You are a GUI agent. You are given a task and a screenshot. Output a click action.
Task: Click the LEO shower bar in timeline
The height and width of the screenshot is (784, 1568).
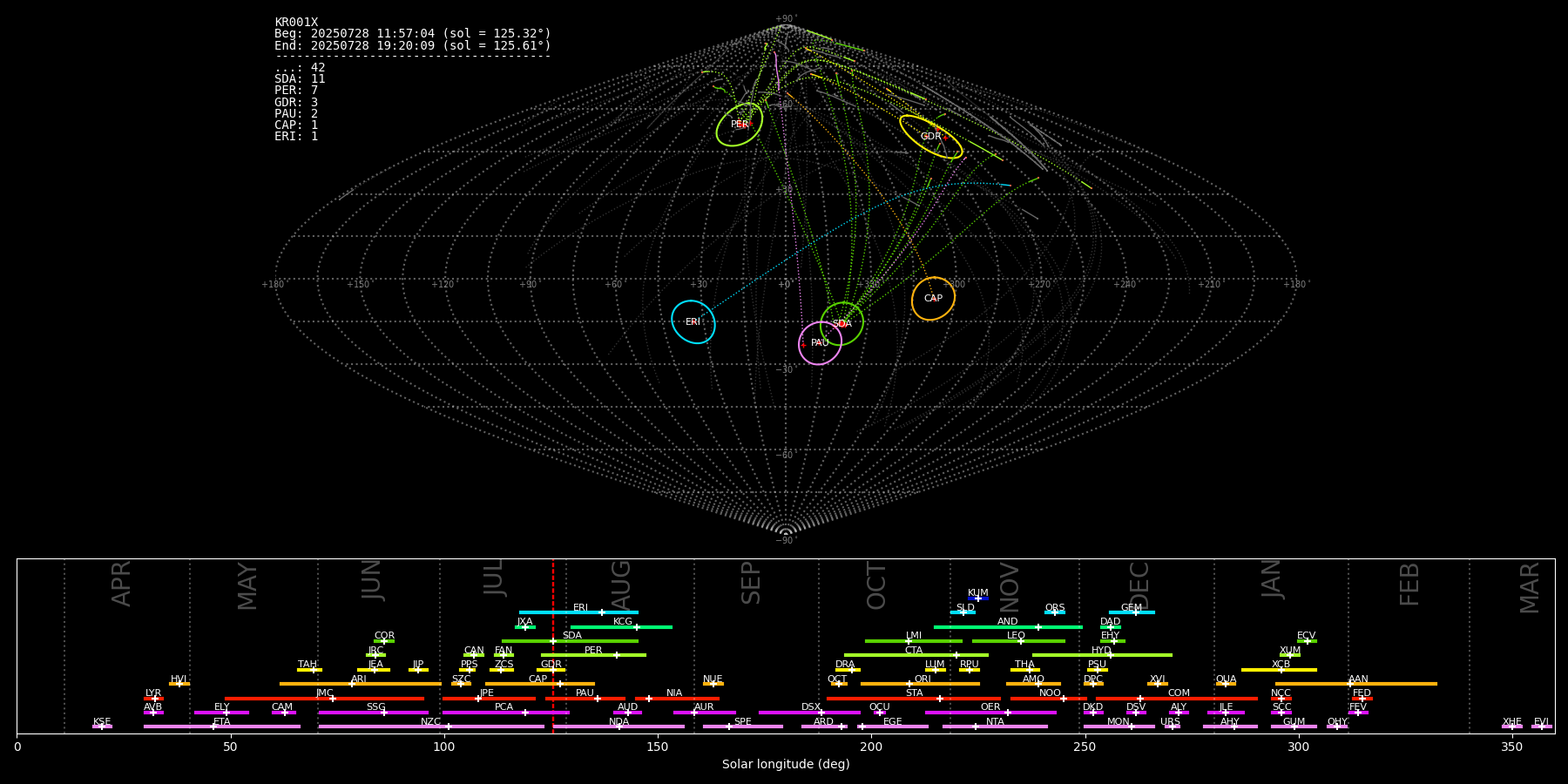pos(1018,641)
